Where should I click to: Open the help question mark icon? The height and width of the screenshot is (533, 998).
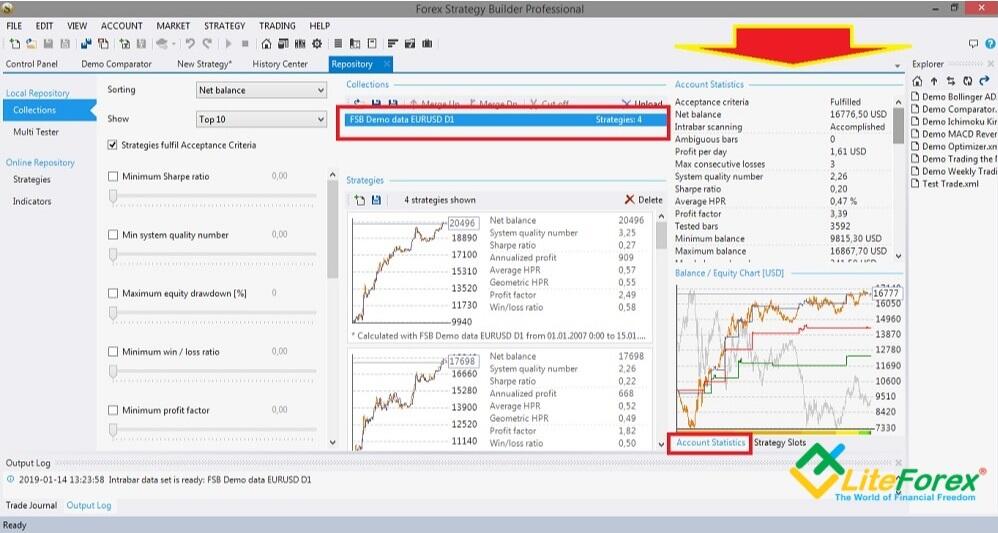point(990,43)
